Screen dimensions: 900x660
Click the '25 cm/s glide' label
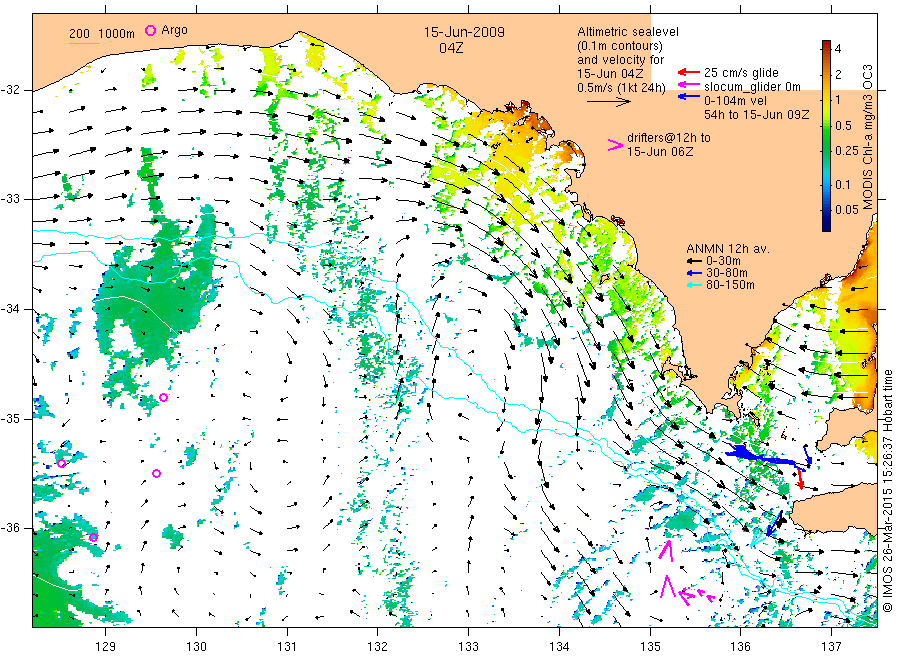click(742, 73)
